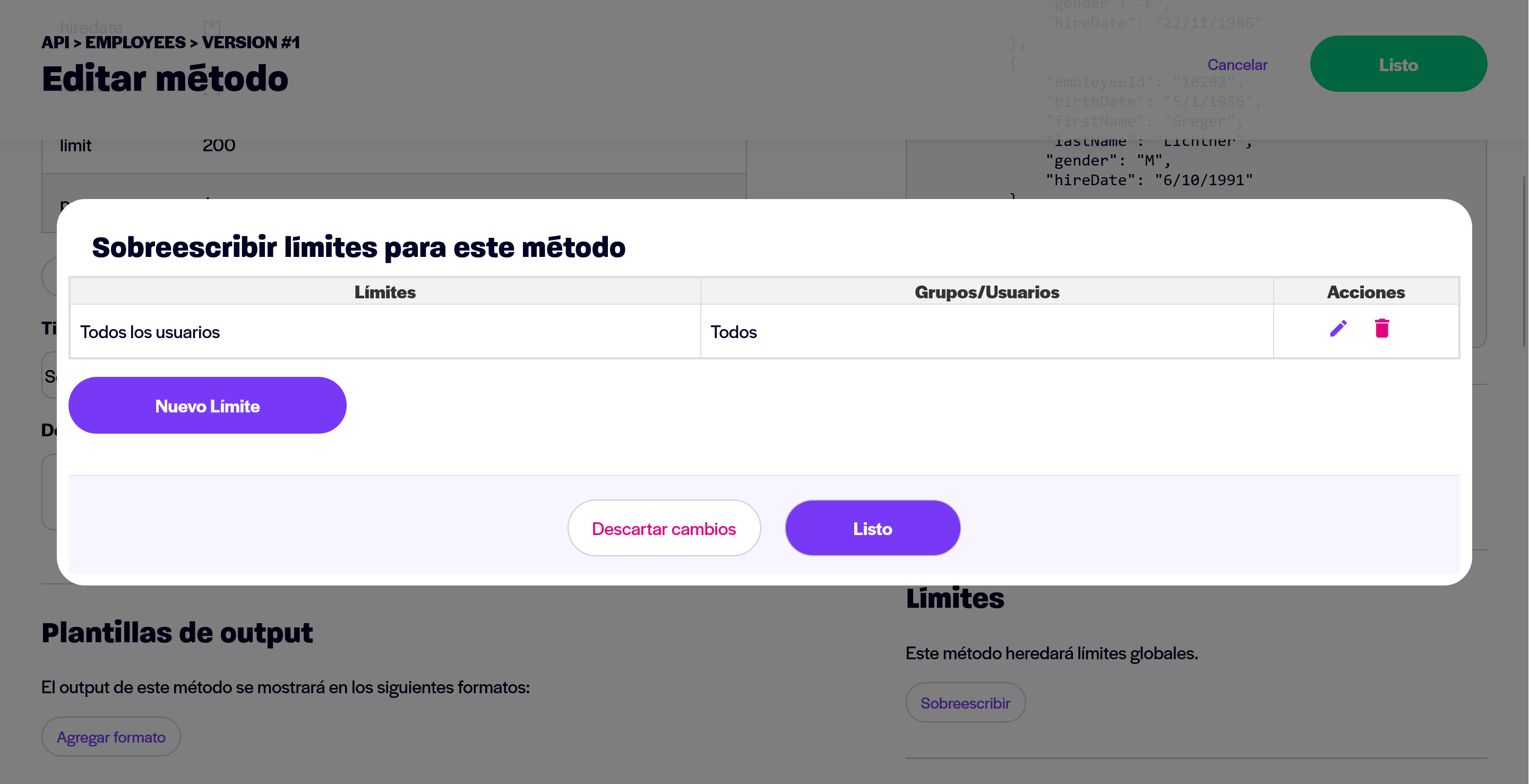Viewport: 1529px width, 784px height.
Task: Click the "gender": "M" JSON line
Action: point(1107,160)
